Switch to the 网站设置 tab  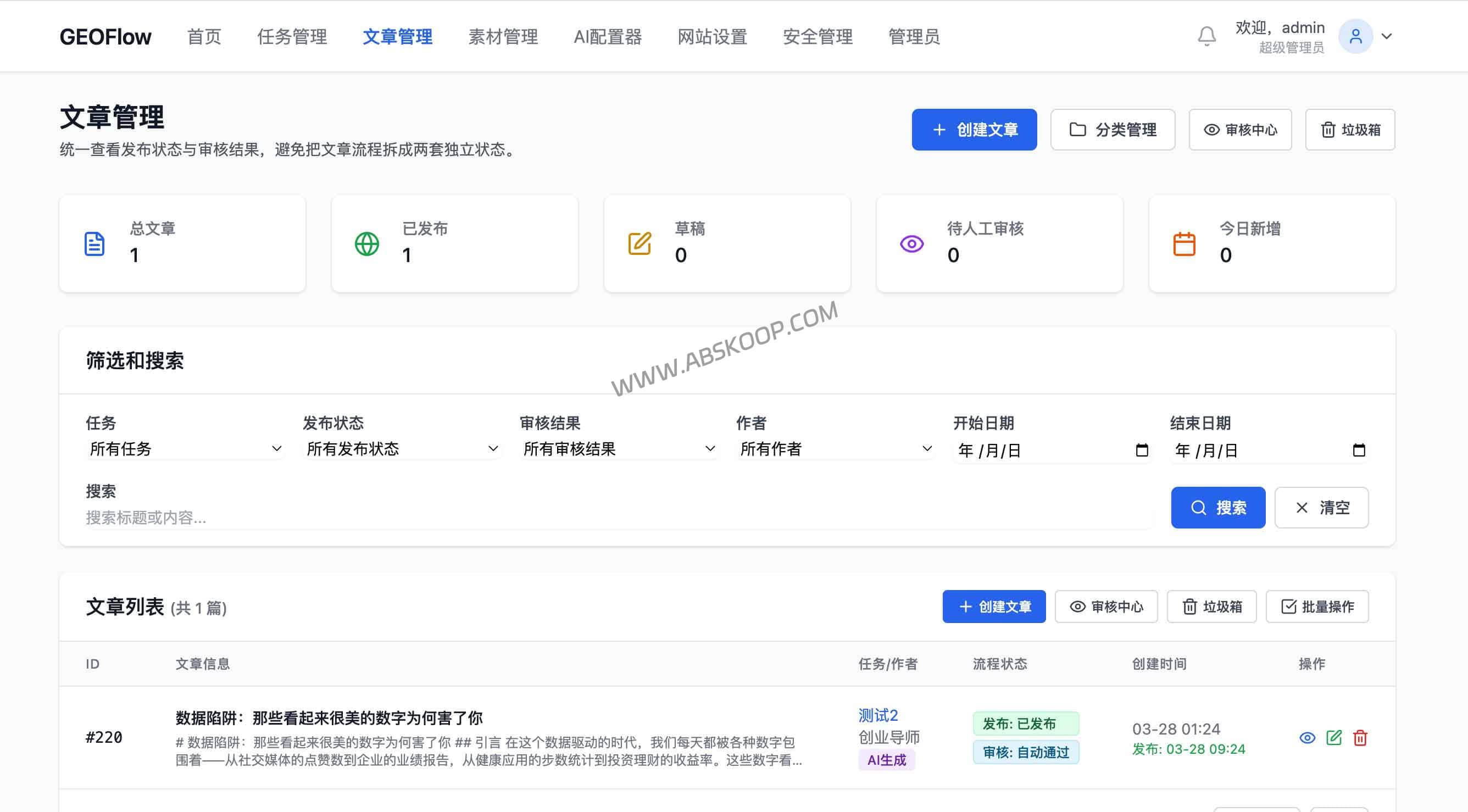pos(713,36)
